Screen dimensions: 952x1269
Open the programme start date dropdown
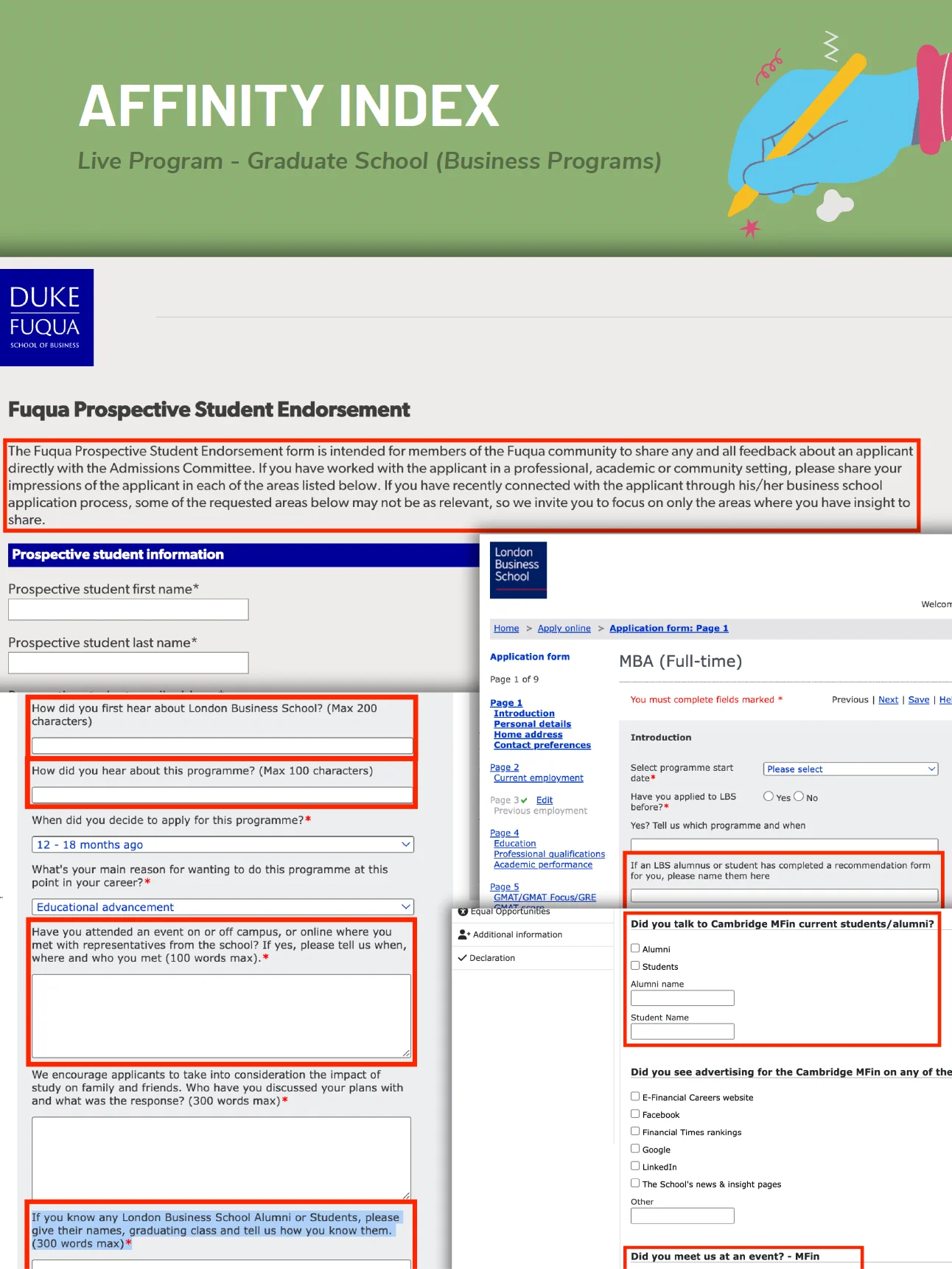tap(850, 769)
